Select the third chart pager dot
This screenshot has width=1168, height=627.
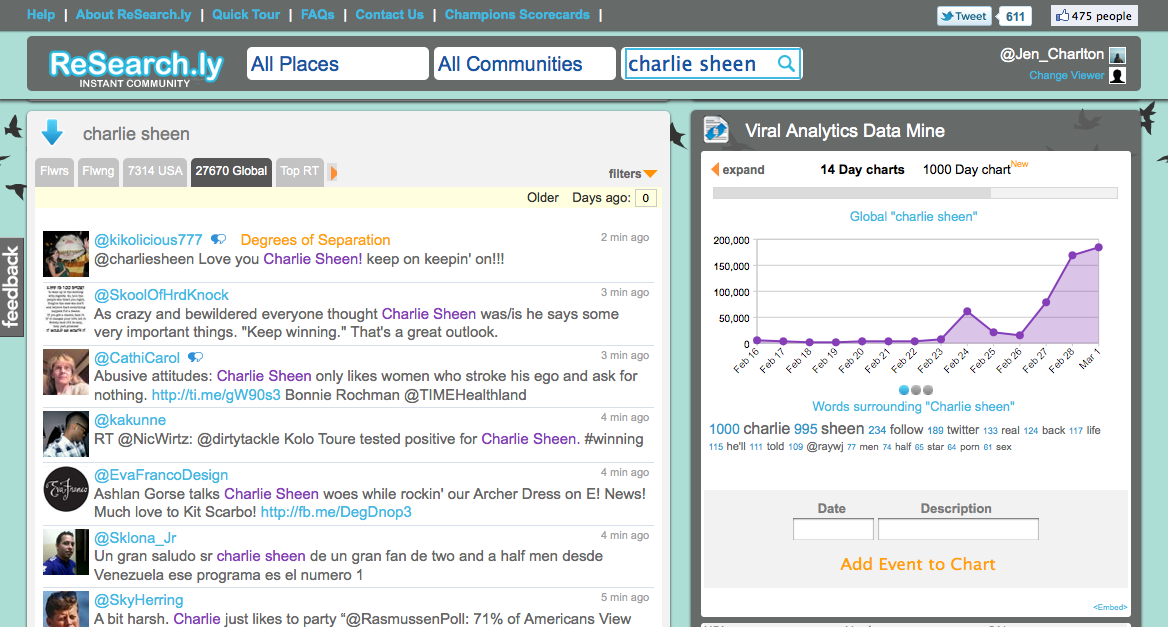pos(927,389)
